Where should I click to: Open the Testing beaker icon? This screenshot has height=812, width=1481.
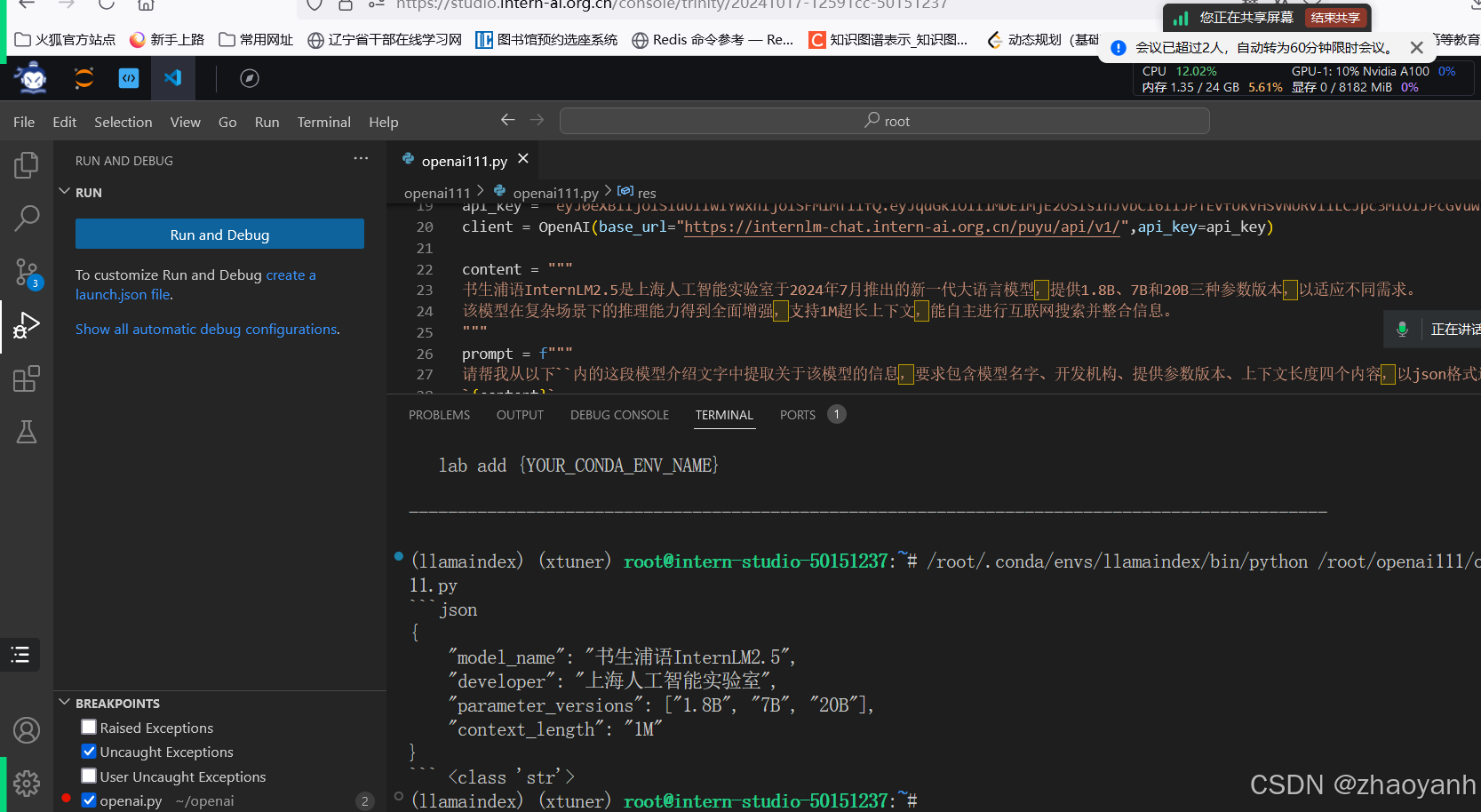pyautogui.click(x=26, y=432)
